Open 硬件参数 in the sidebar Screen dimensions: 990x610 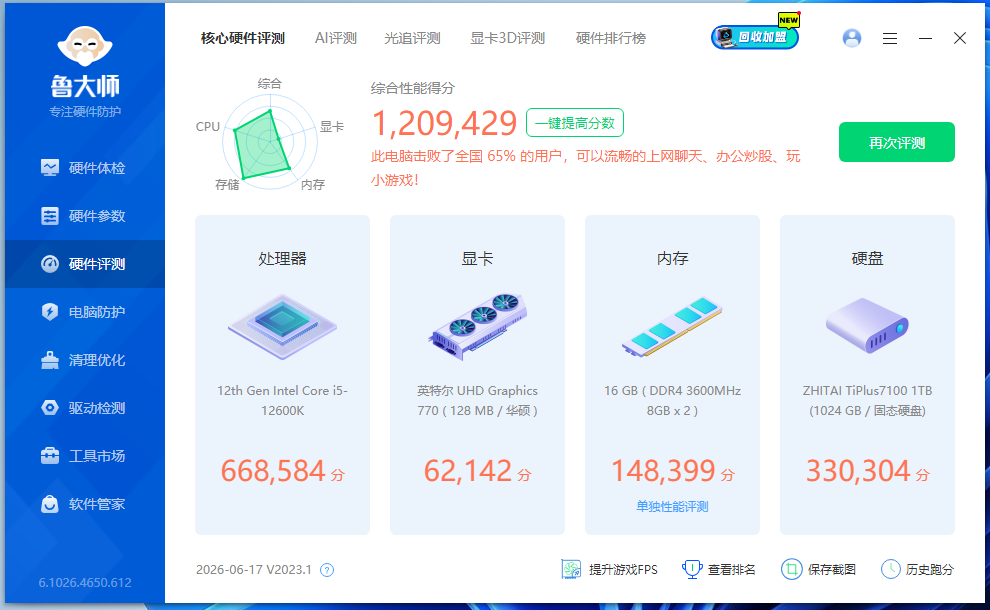[x=85, y=216]
